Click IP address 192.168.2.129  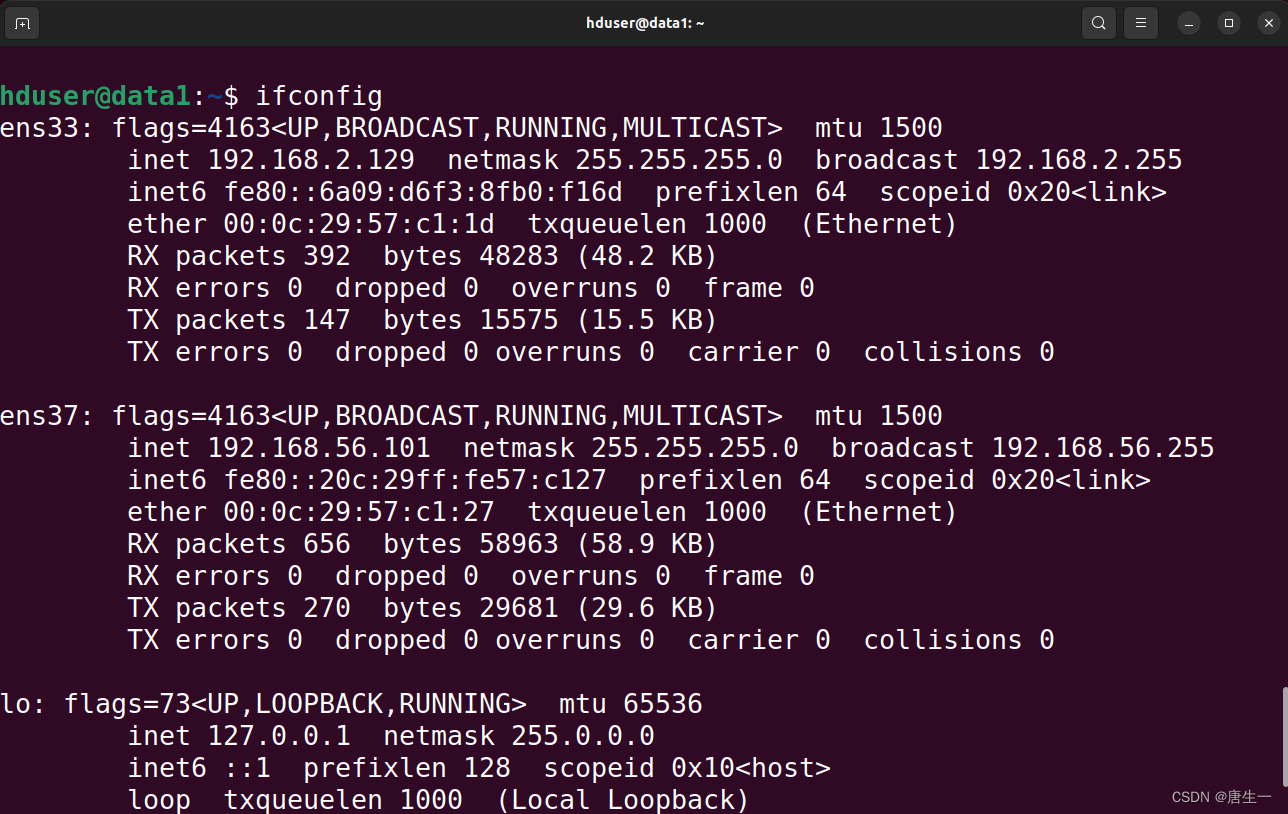click(311, 160)
